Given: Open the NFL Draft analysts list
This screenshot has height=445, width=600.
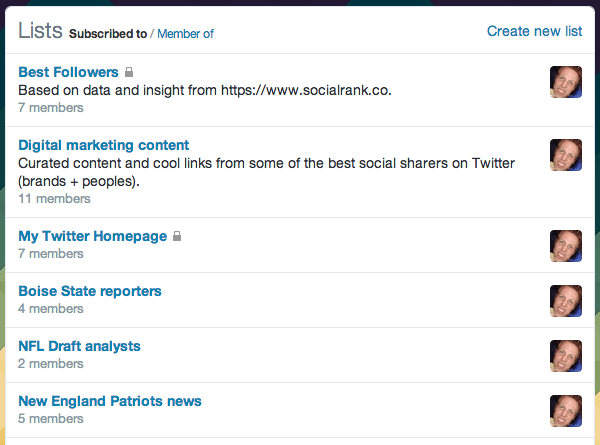Looking at the screenshot, I should pos(79,346).
